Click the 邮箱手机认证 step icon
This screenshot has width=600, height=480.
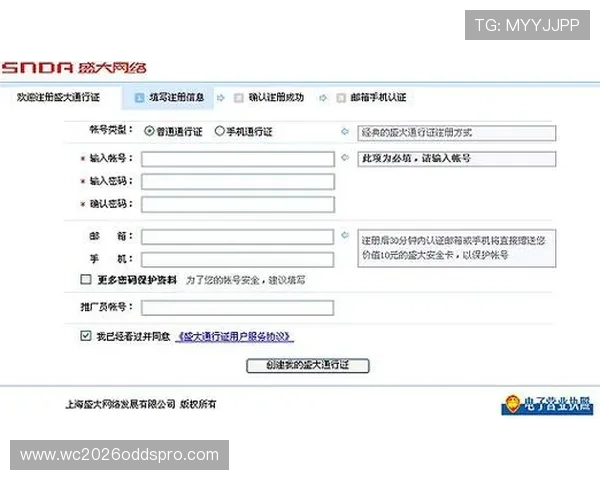click(341, 98)
